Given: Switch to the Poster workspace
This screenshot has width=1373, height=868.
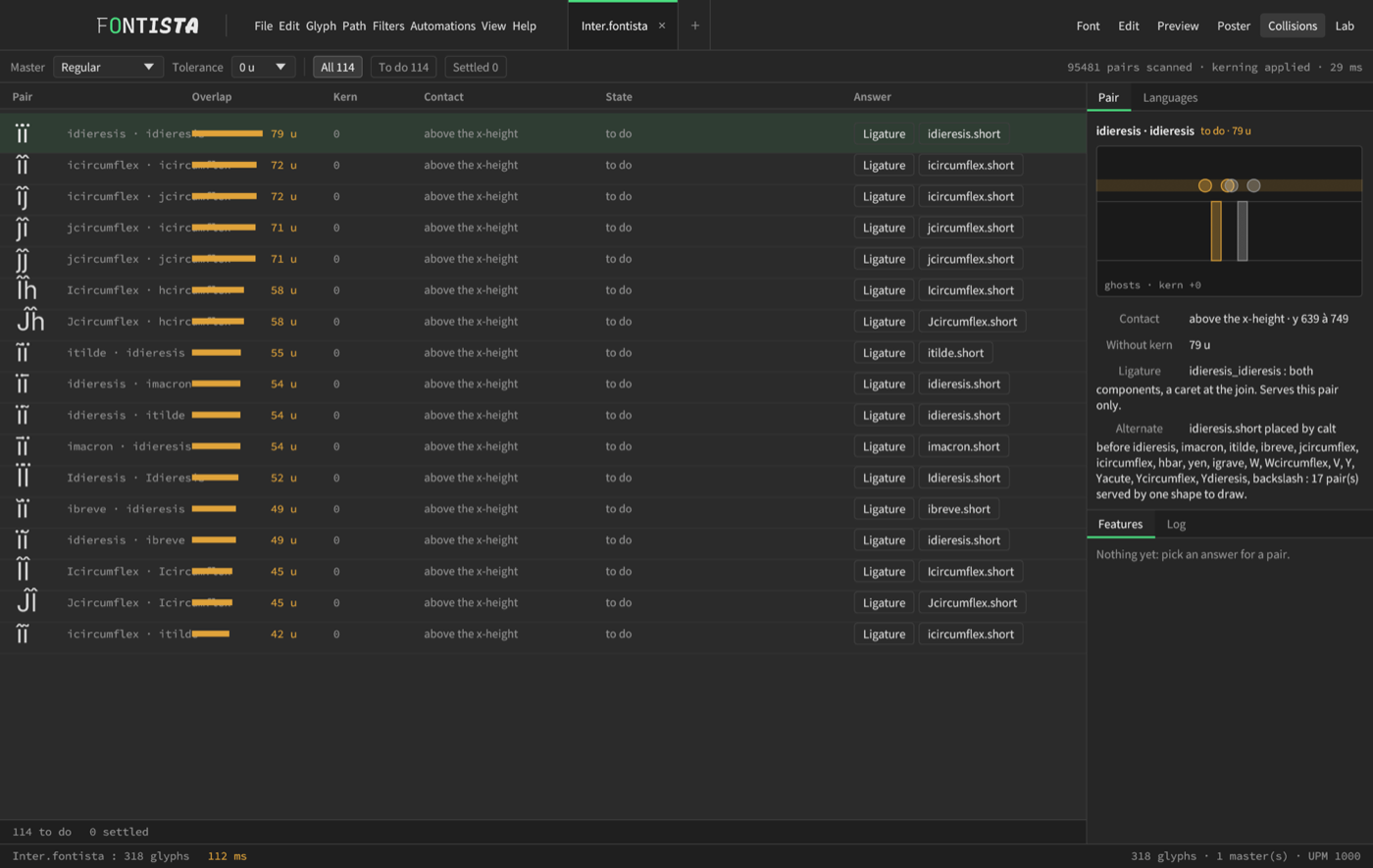Looking at the screenshot, I should [1234, 26].
